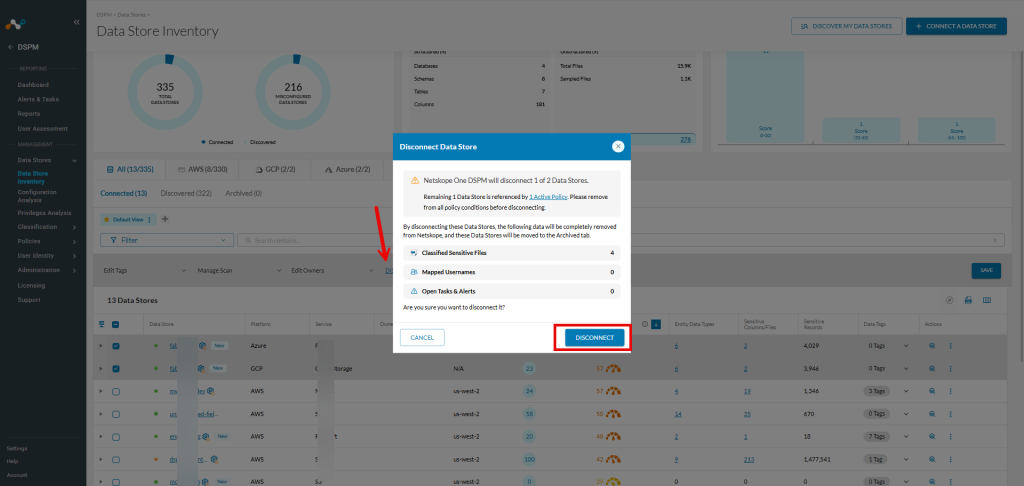1024x486 pixels.
Task: Confirm with the Disconnect button
Action: (594, 338)
